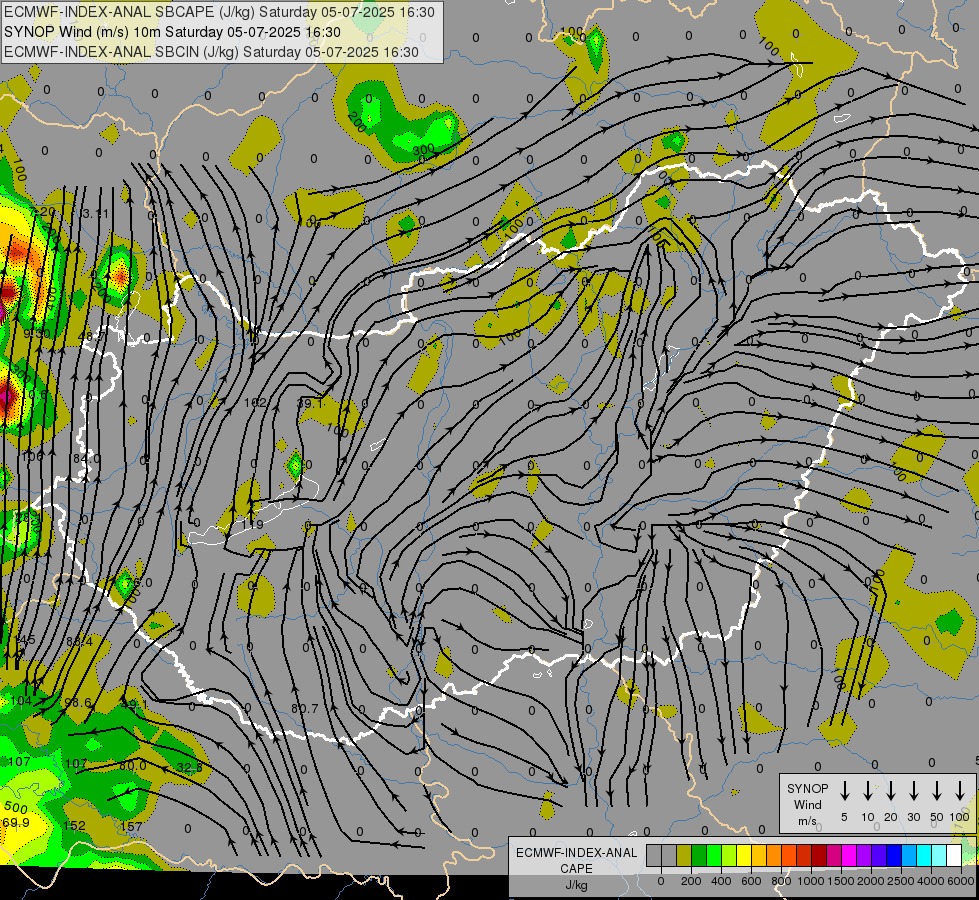
Task: Click the SYNOP Wind 10m title line
Action: click(172, 32)
